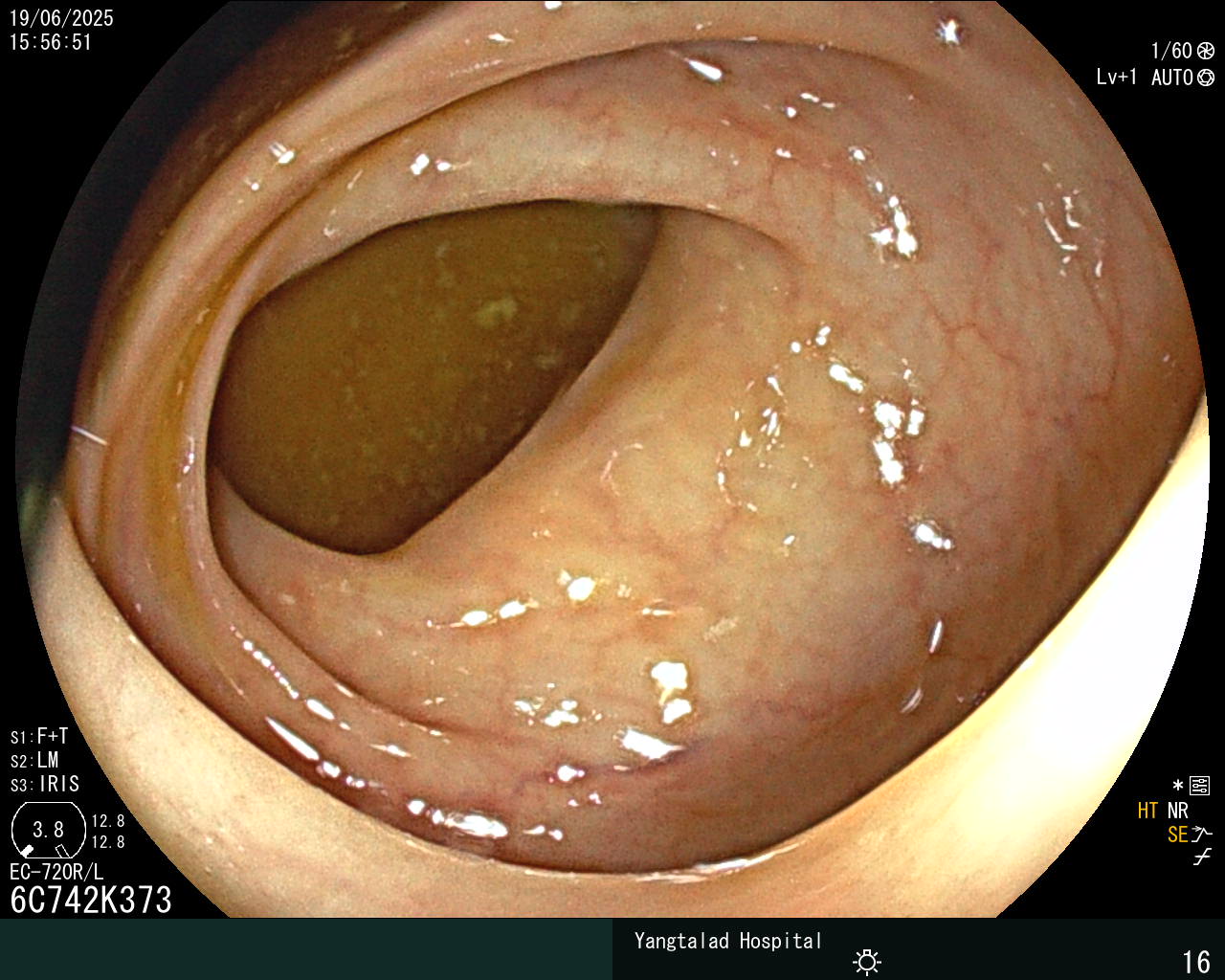
Task: Click the AUTO iris mode text
Action: click(1172, 78)
